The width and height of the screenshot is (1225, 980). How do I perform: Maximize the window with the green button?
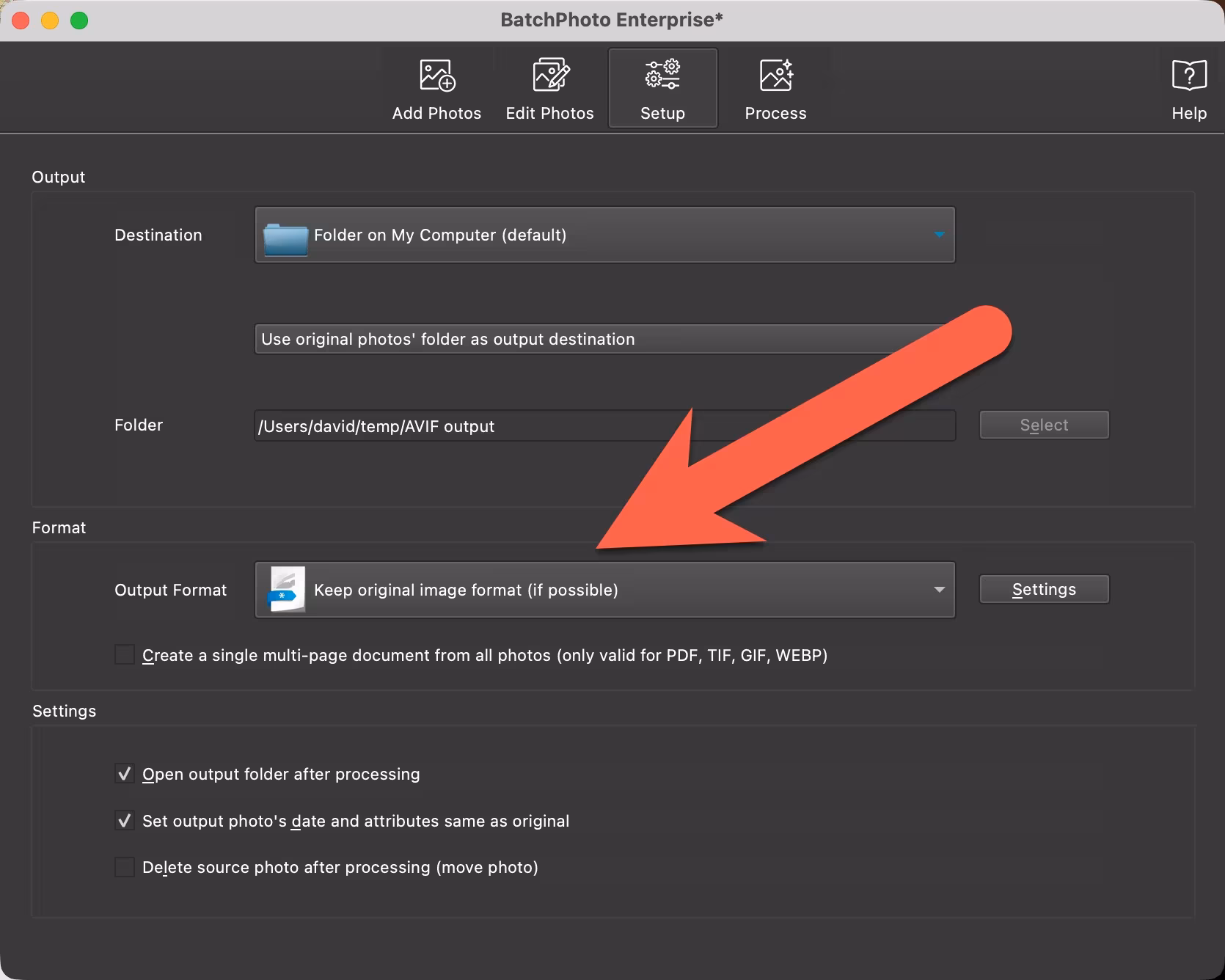79,21
